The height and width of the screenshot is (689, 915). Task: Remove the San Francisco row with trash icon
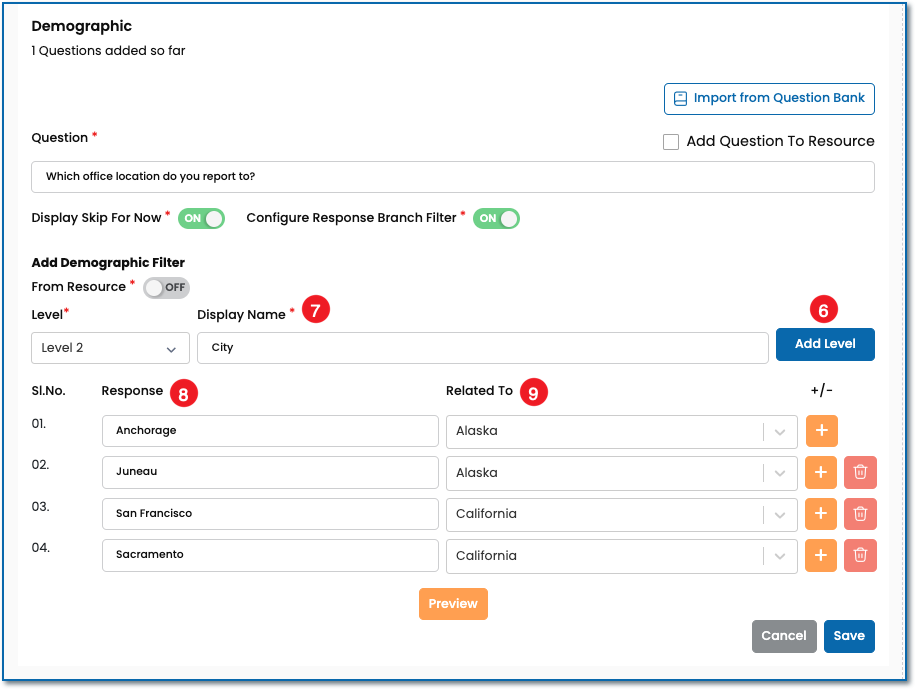(x=860, y=514)
